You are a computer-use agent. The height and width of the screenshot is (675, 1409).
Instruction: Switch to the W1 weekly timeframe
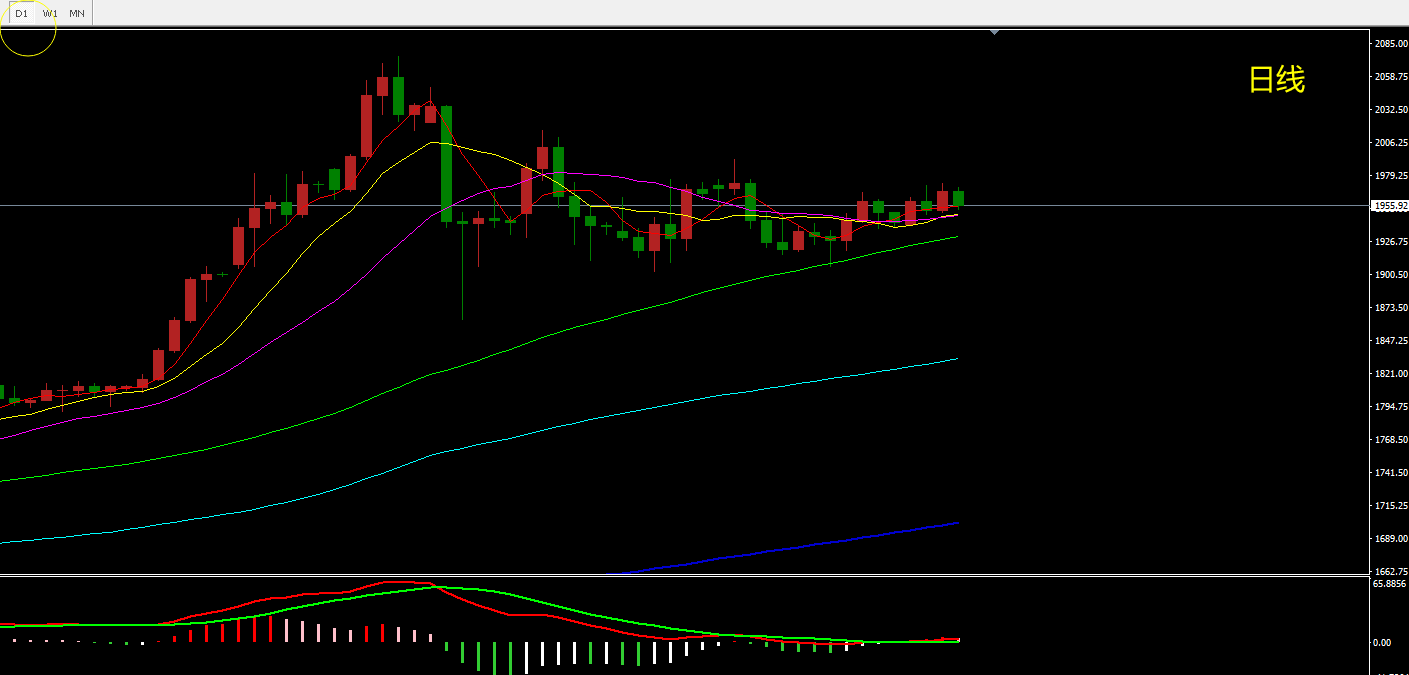tap(50, 13)
